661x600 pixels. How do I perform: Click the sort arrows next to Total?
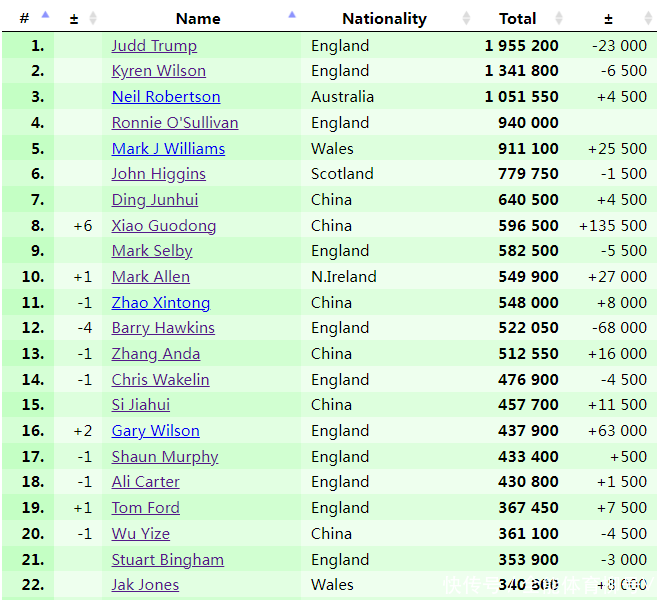click(559, 18)
